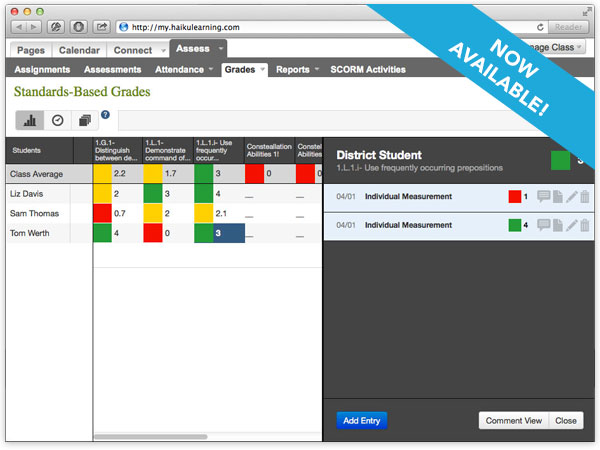Screen dimensions: 600x450
Task: Open the blue help question mark
Action: (105, 115)
